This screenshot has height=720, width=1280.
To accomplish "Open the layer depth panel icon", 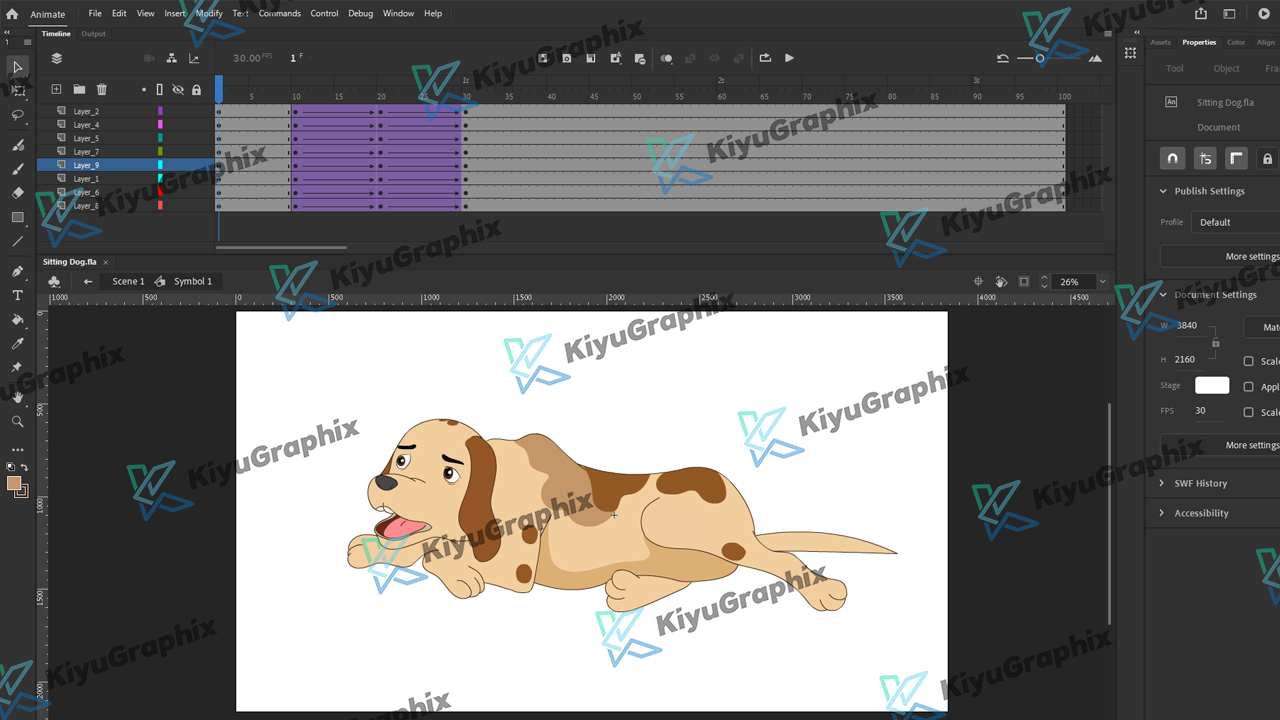I will [194, 58].
